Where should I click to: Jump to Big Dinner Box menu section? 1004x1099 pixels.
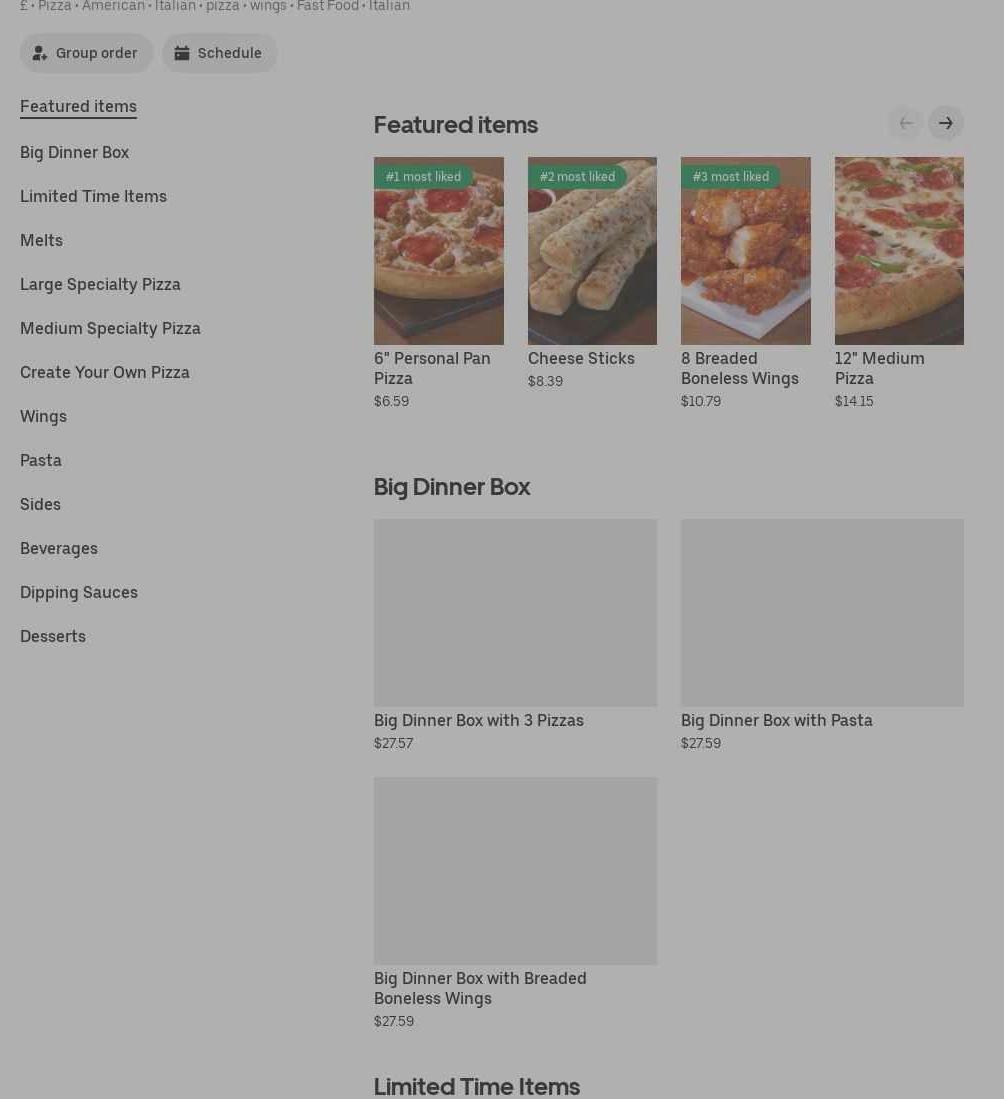(74, 152)
